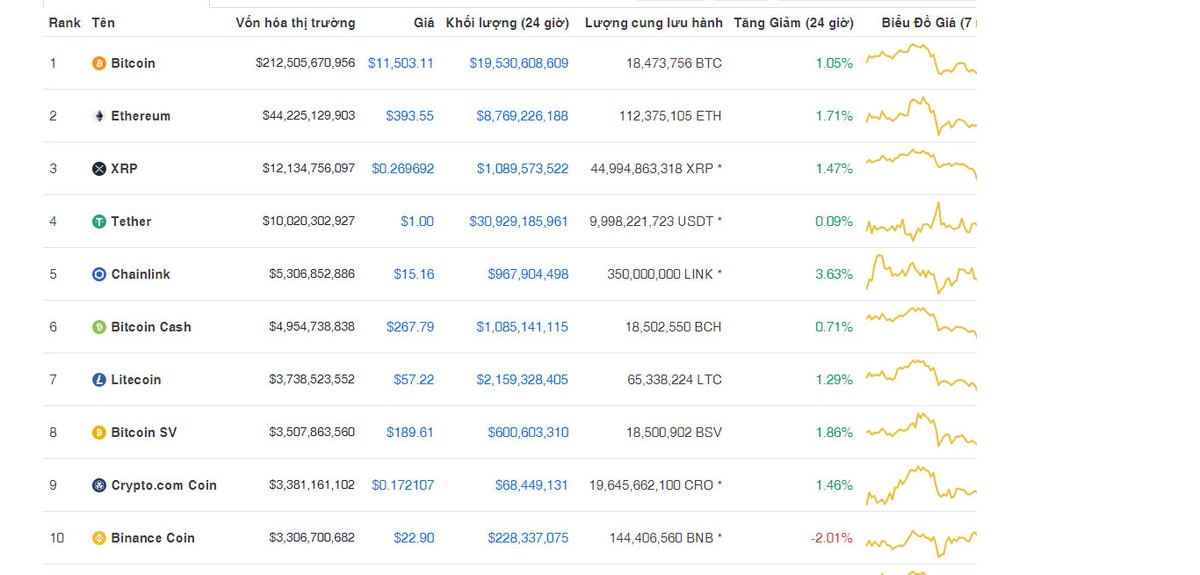This screenshot has width=1200, height=575.
Task: Select circulating supply 350,000,000 LINK
Action: coord(665,274)
